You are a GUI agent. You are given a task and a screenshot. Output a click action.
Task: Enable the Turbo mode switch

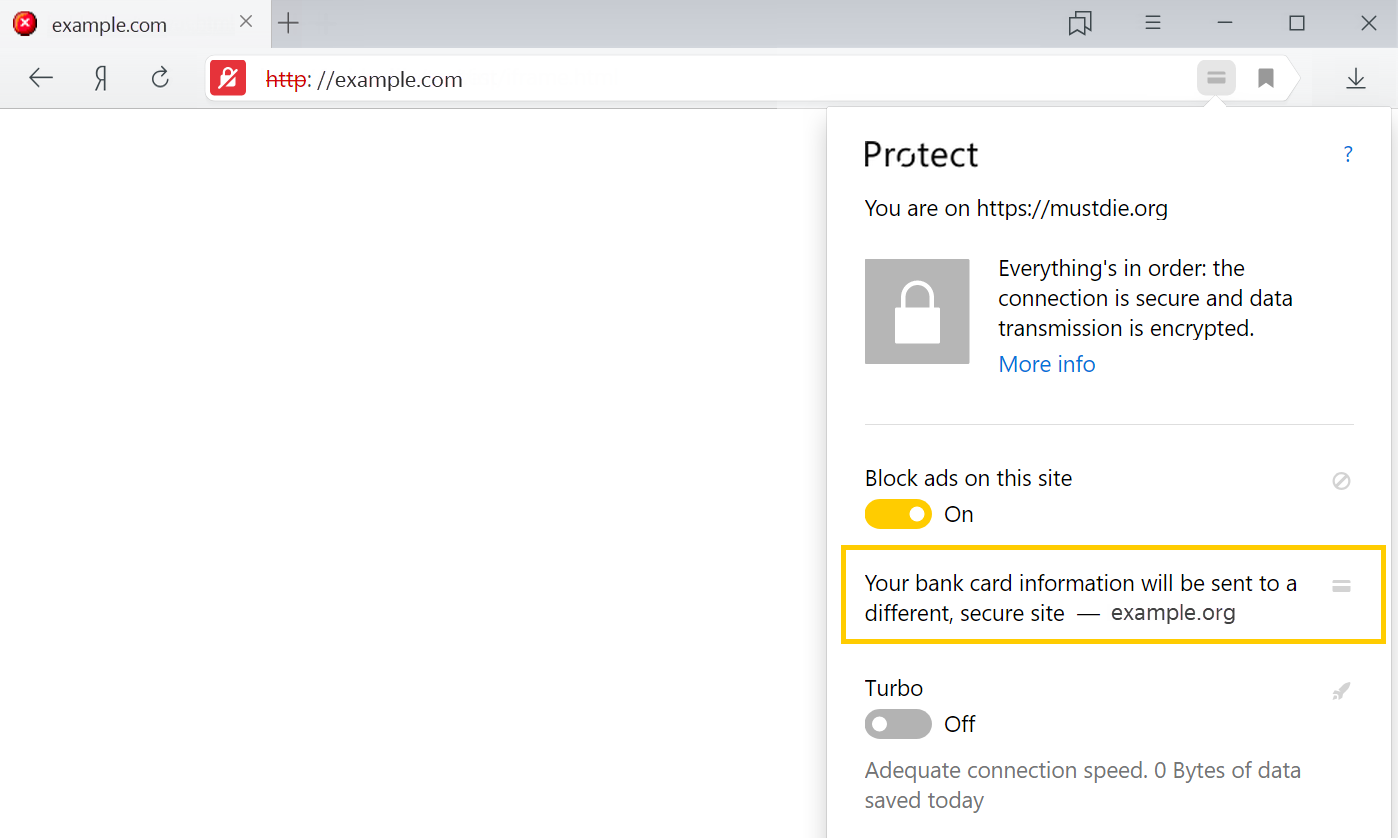[x=898, y=724]
